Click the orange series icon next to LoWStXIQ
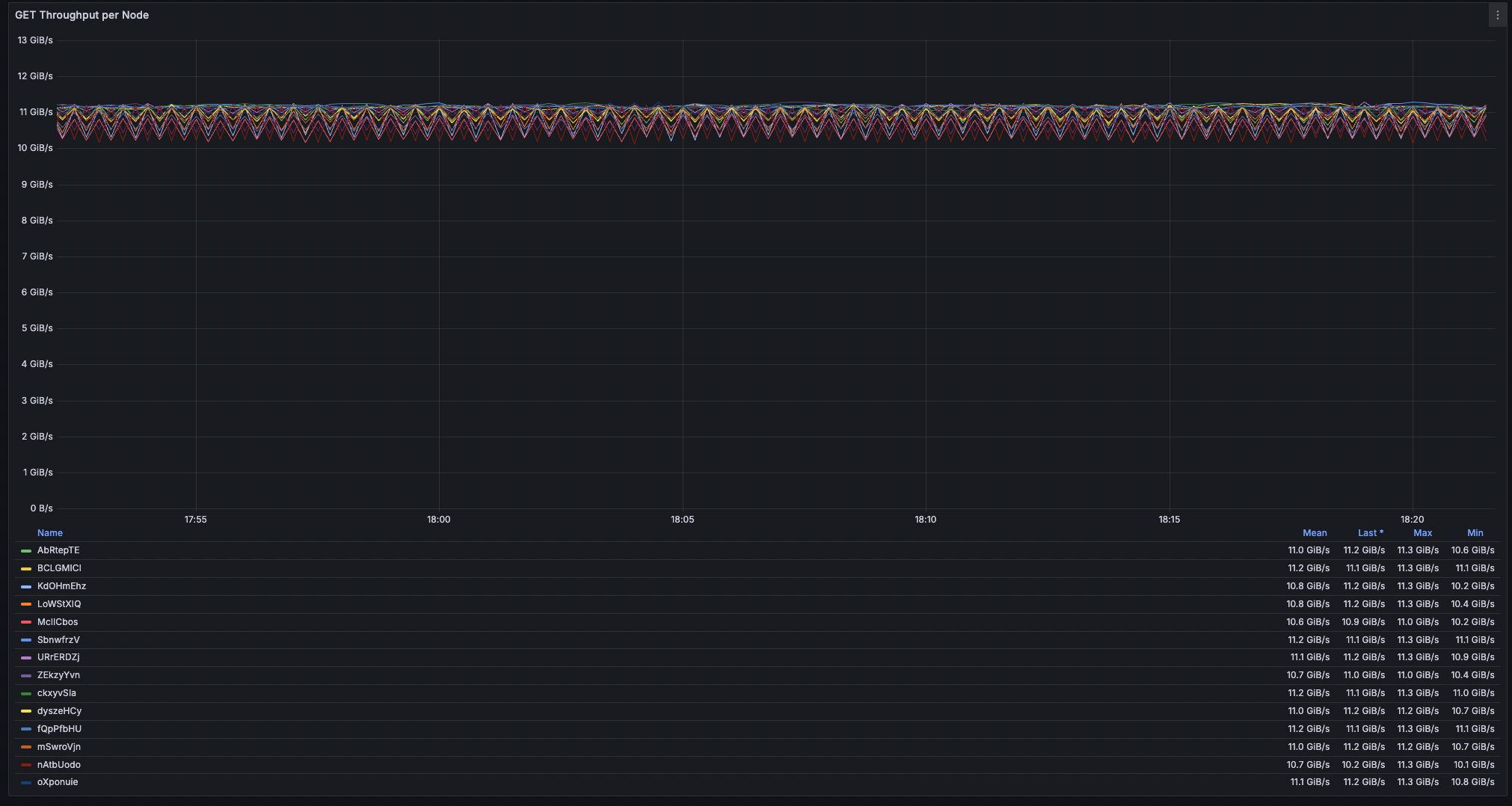 tap(27, 604)
